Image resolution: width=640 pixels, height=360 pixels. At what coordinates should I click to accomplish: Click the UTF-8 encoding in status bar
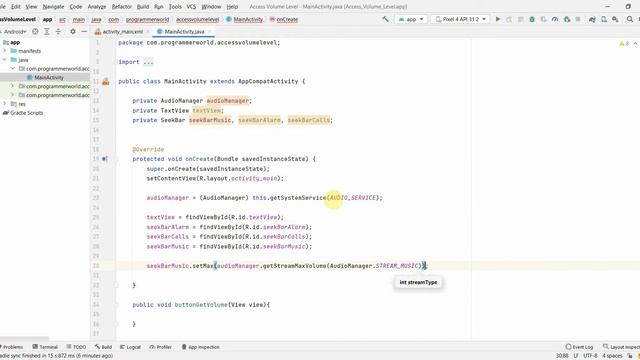(590, 356)
